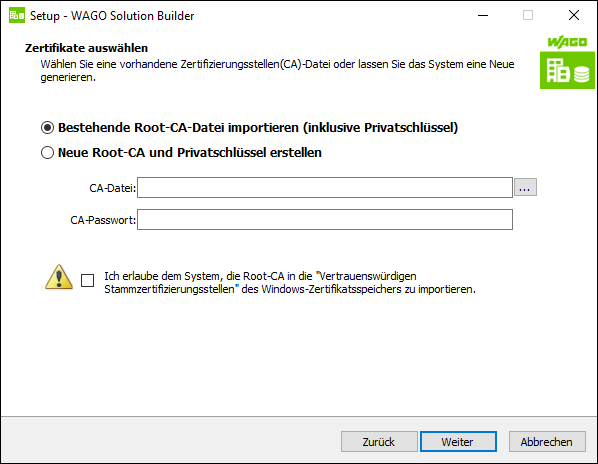This screenshot has width=598, height=464.
Task: Click the Zertifikate auswählen heading
Action: [87, 48]
